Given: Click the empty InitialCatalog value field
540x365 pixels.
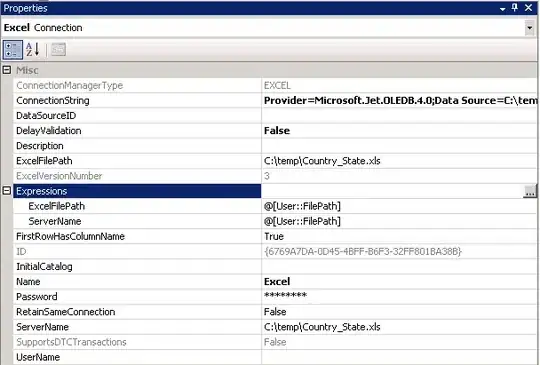Looking at the screenshot, I should (x=399, y=267).
